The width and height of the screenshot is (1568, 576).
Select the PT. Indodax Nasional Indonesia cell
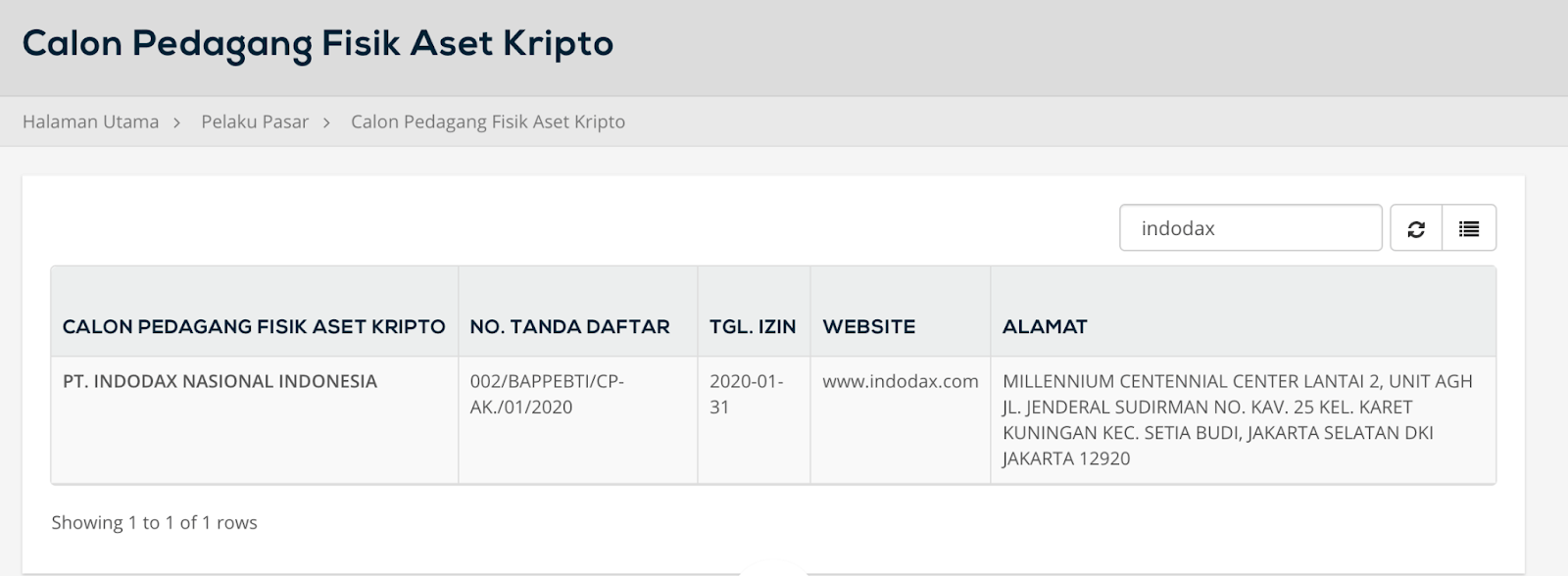pos(220,381)
